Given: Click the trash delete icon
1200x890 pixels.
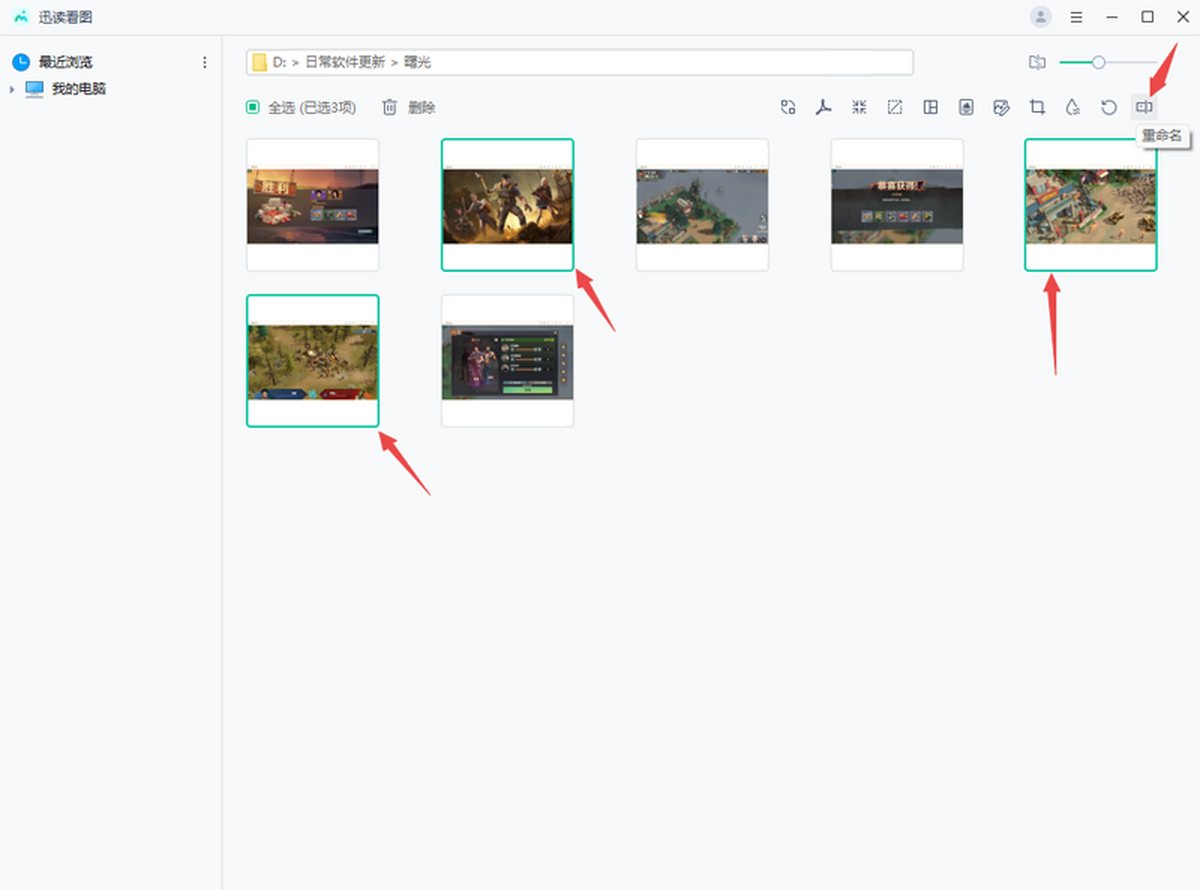Looking at the screenshot, I should pos(390,107).
